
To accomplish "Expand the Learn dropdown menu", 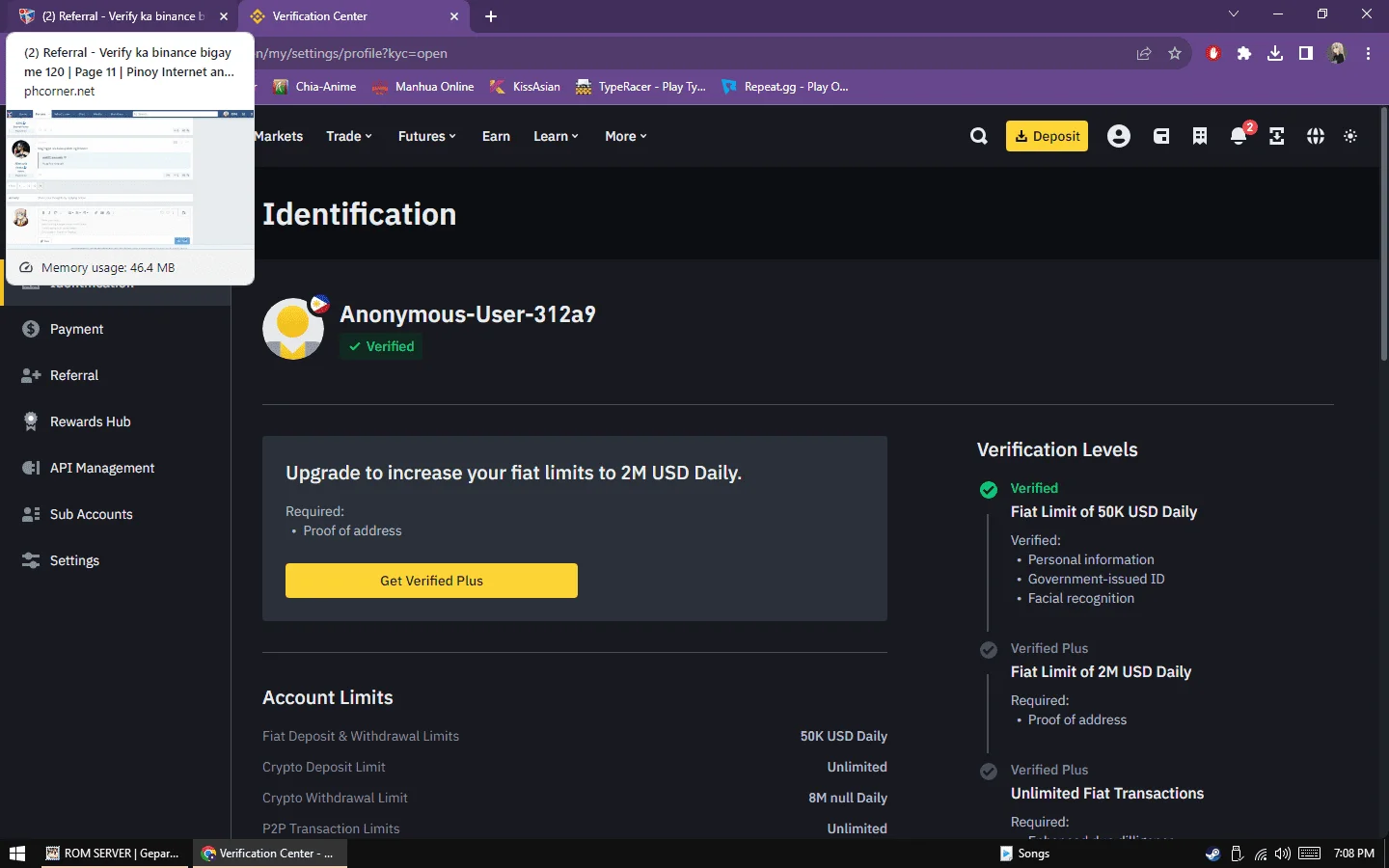I will [x=557, y=136].
